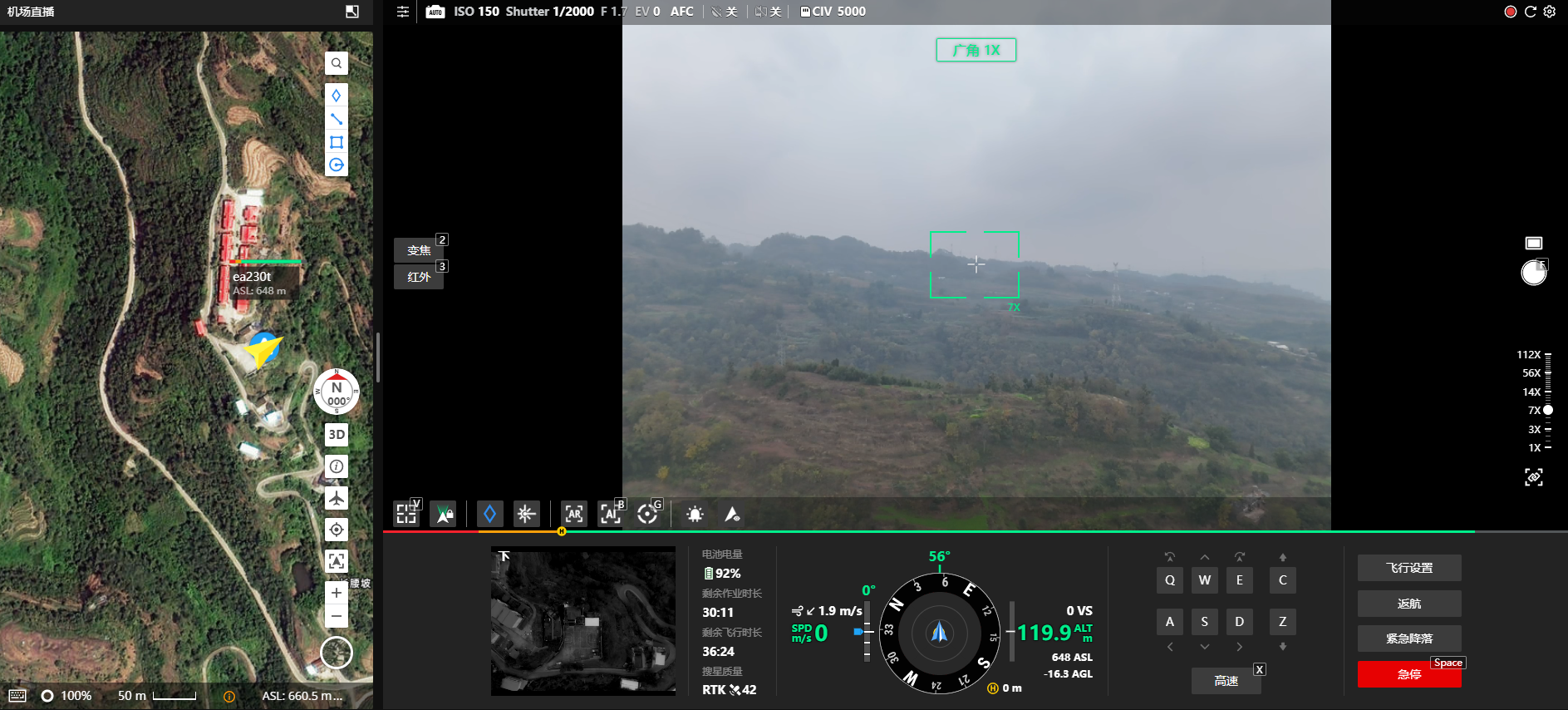Click the AR overlay icon
The height and width of the screenshot is (710, 1568).
[573, 514]
